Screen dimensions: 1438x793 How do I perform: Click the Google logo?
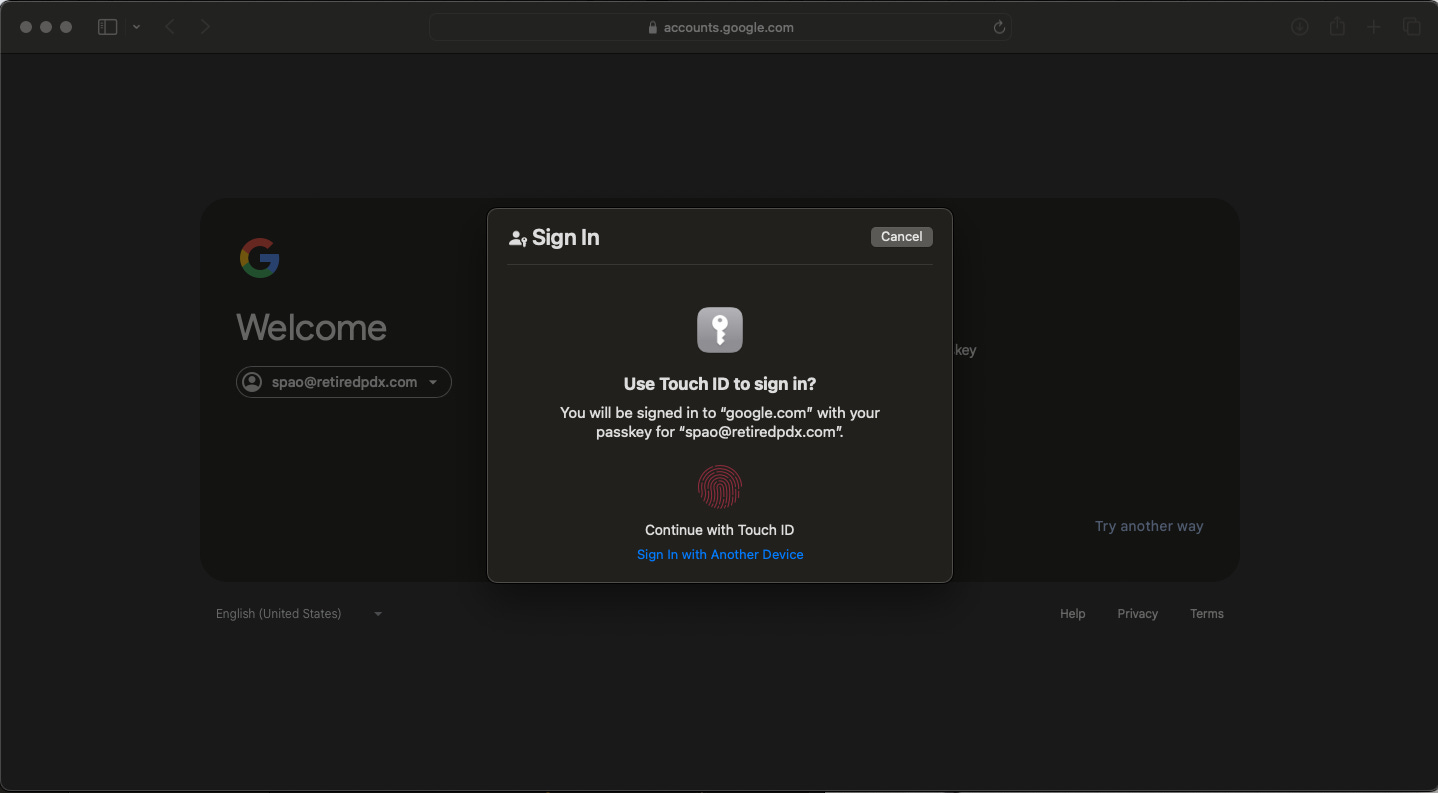pyautogui.click(x=260, y=258)
